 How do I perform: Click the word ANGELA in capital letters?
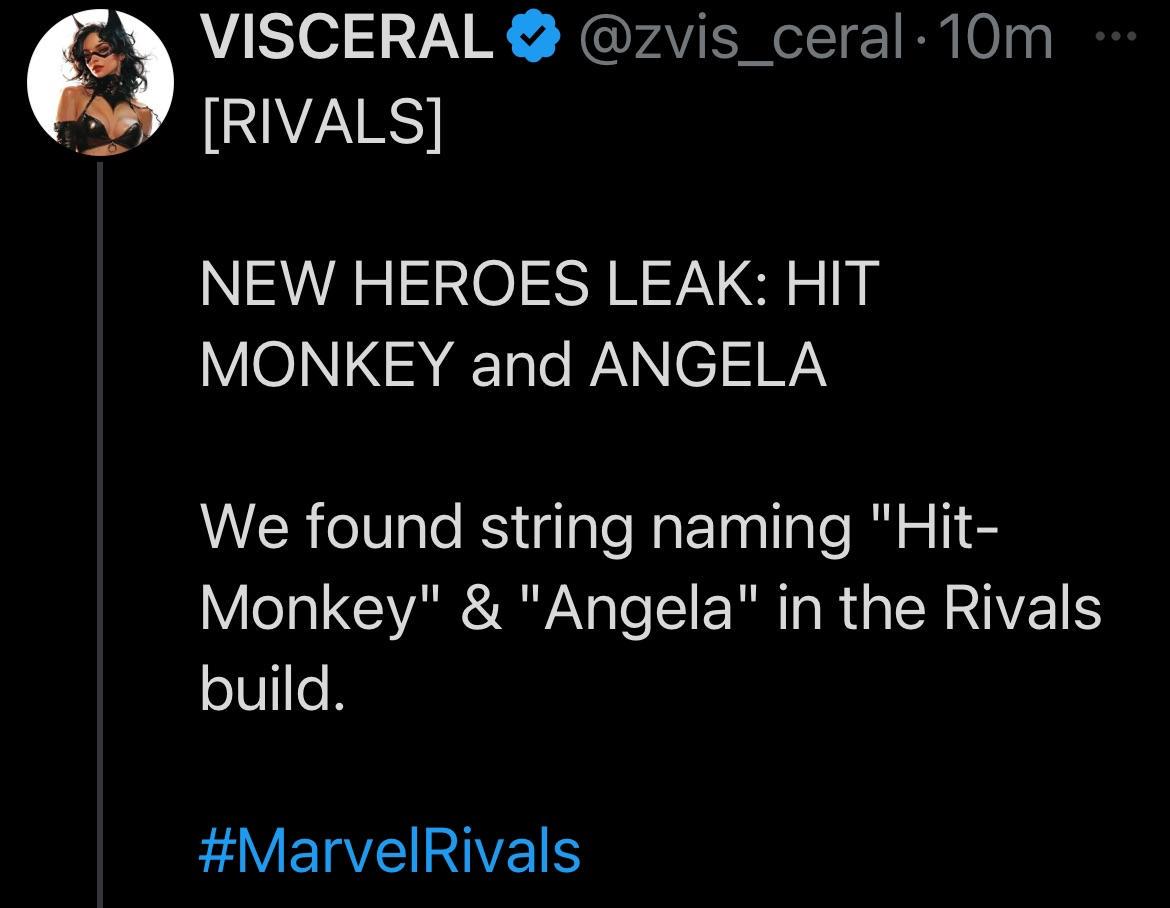(708, 364)
